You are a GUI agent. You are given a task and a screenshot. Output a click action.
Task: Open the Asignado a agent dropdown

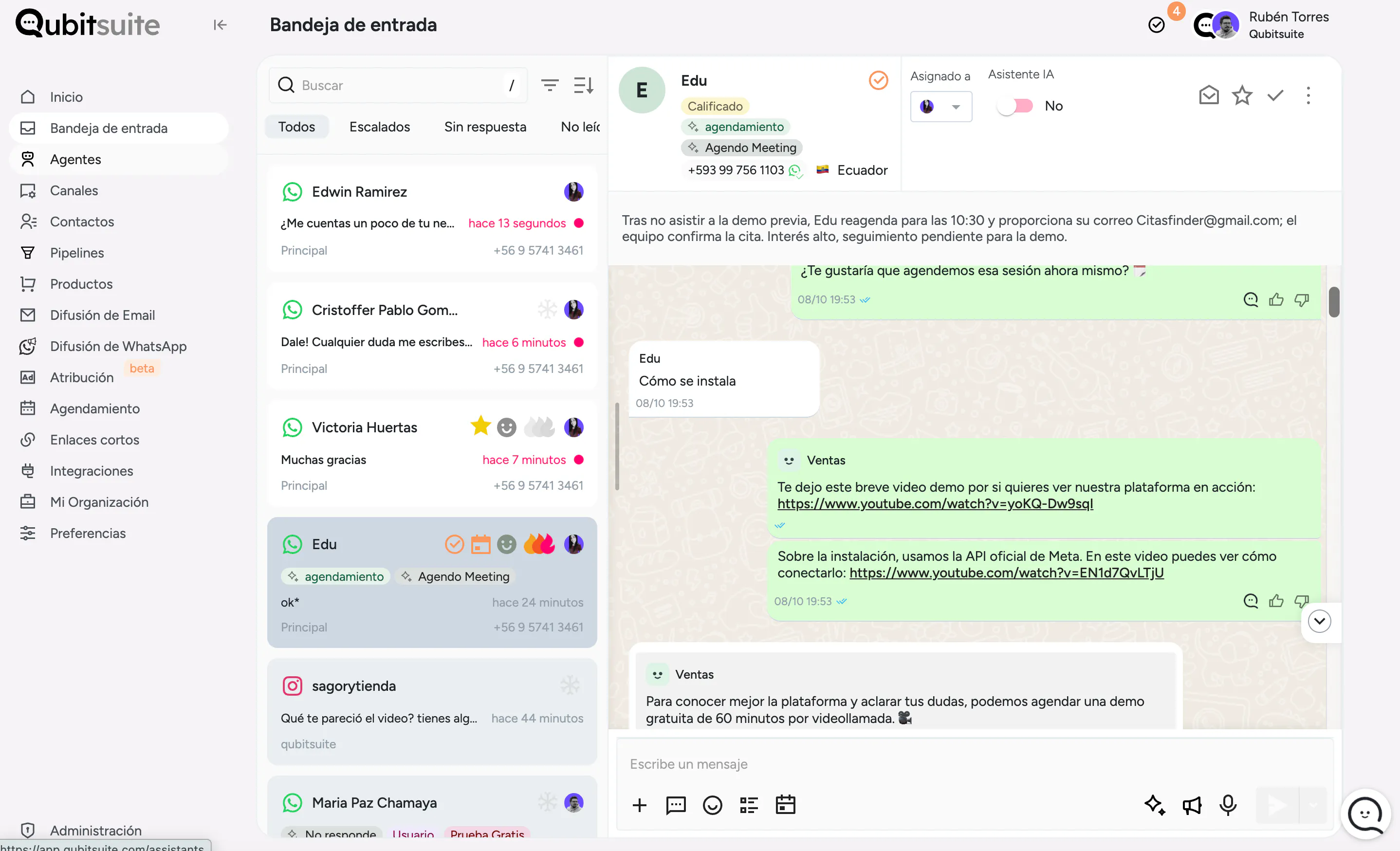tap(941, 106)
